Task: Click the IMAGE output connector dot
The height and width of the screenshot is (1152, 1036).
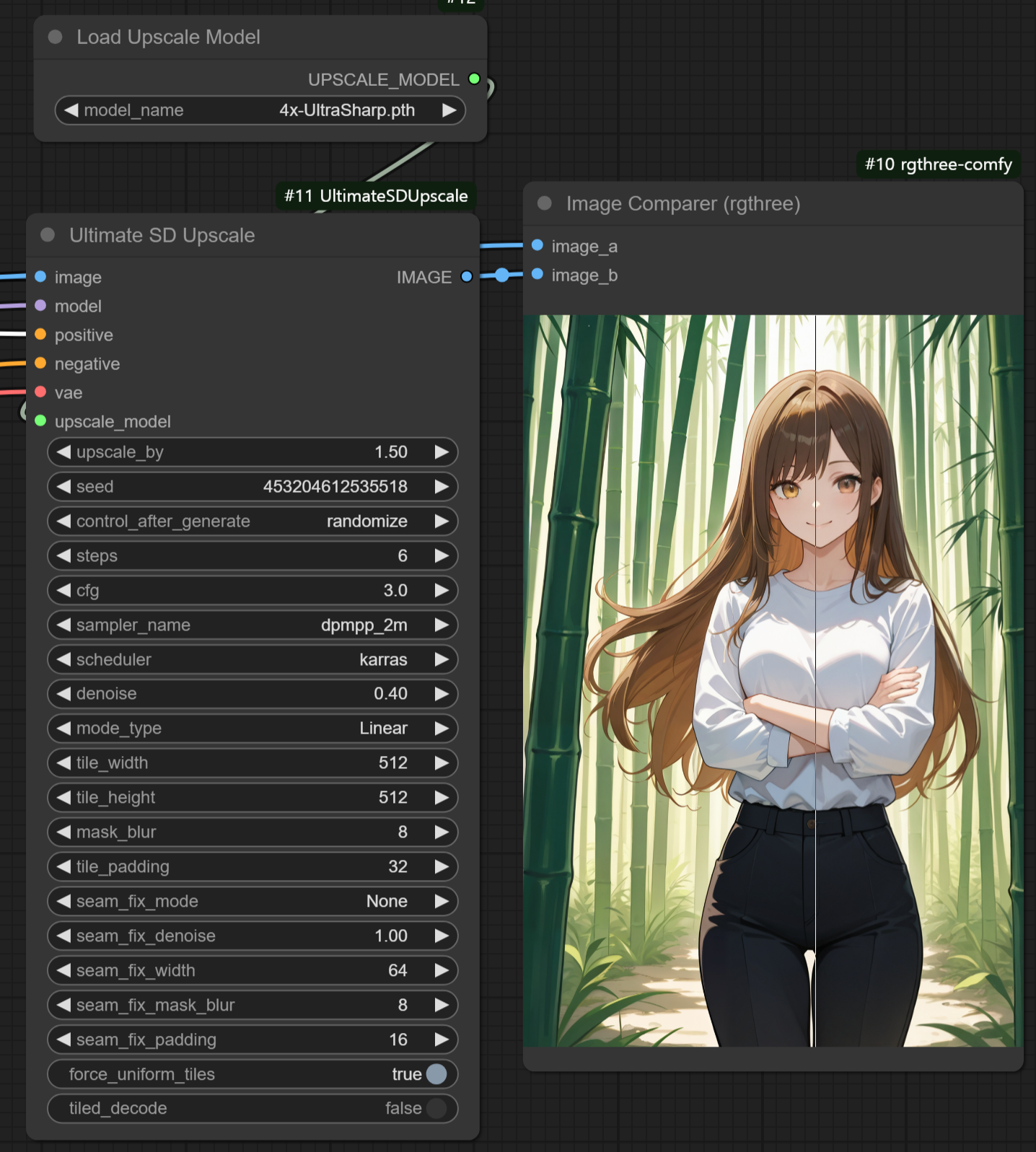Action: (x=467, y=277)
